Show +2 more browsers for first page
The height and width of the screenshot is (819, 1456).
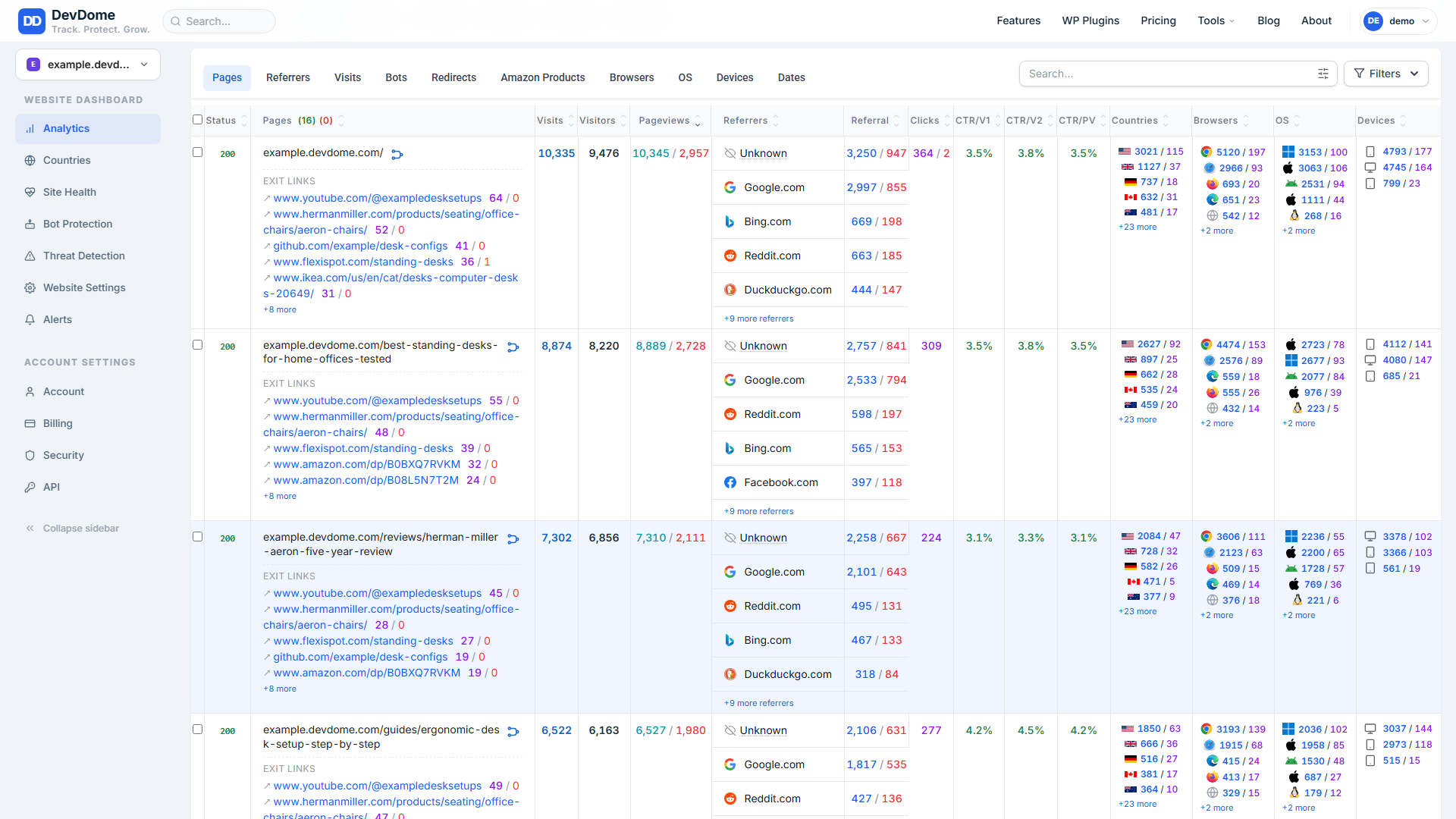[x=1216, y=231]
